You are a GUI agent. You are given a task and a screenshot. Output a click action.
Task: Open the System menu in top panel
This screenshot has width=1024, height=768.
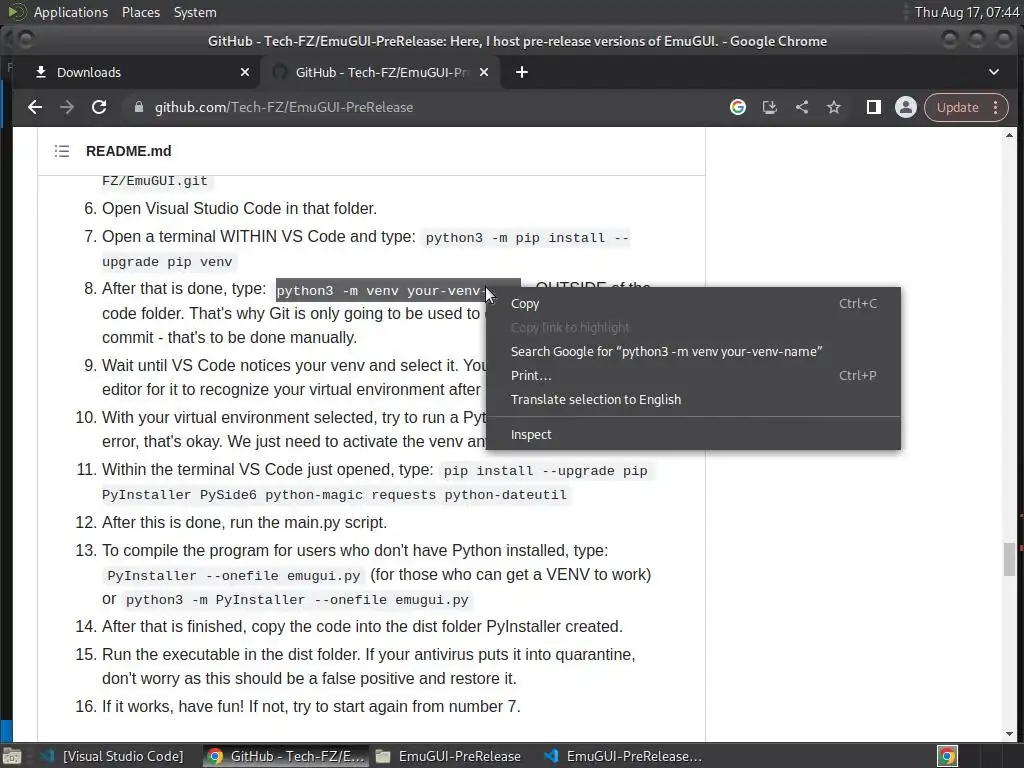point(195,12)
